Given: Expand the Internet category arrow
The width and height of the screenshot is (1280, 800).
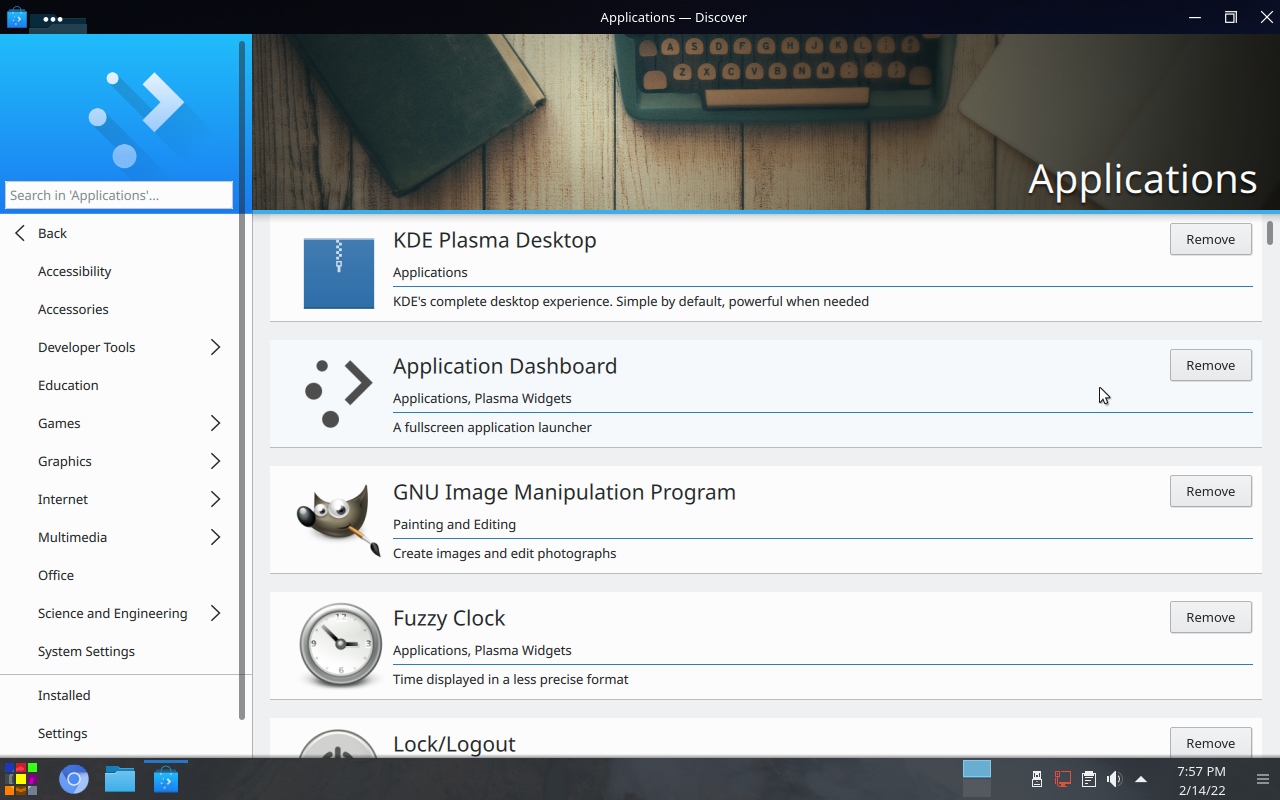Looking at the screenshot, I should (x=215, y=499).
